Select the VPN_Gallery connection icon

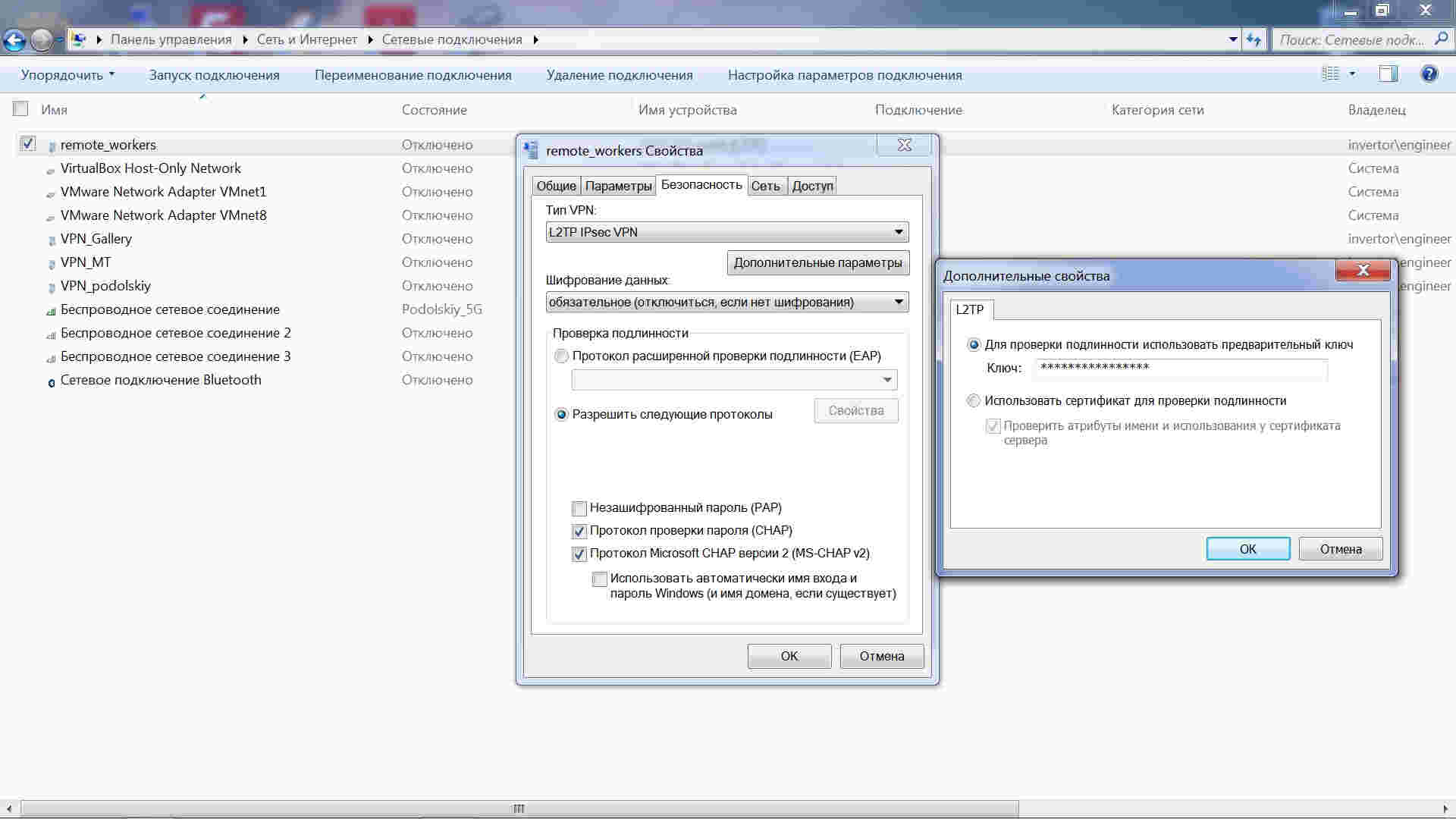(x=52, y=240)
